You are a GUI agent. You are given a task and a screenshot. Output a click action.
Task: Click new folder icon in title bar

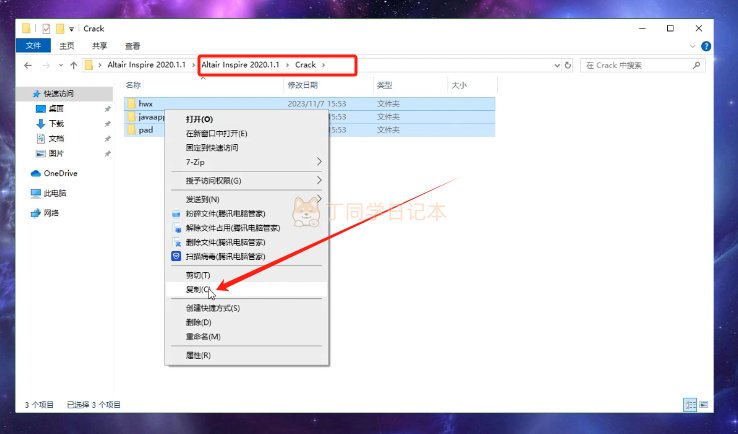pyautogui.click(x=60, y=29)
